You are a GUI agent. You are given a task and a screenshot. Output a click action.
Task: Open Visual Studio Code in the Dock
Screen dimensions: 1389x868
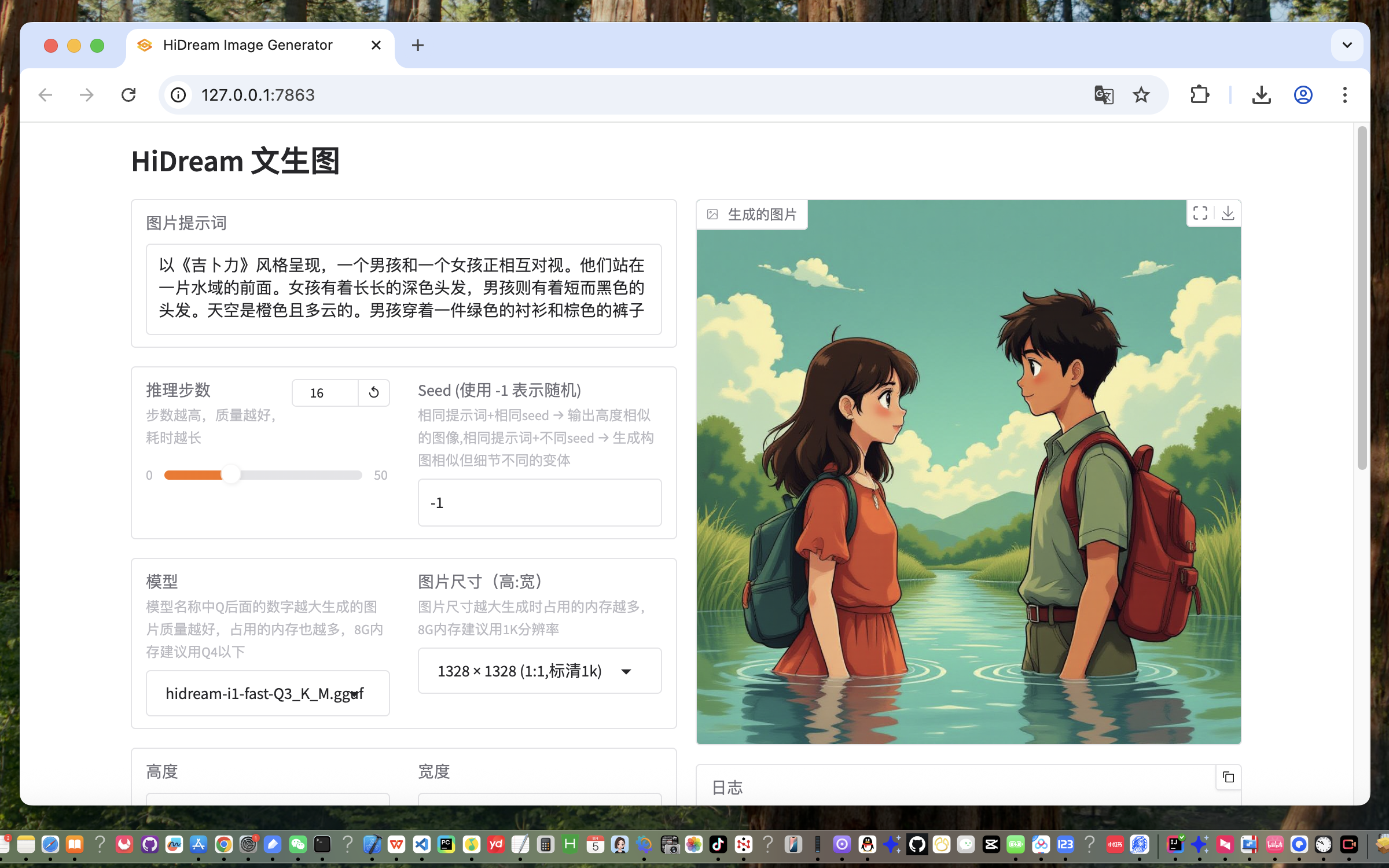422,845
